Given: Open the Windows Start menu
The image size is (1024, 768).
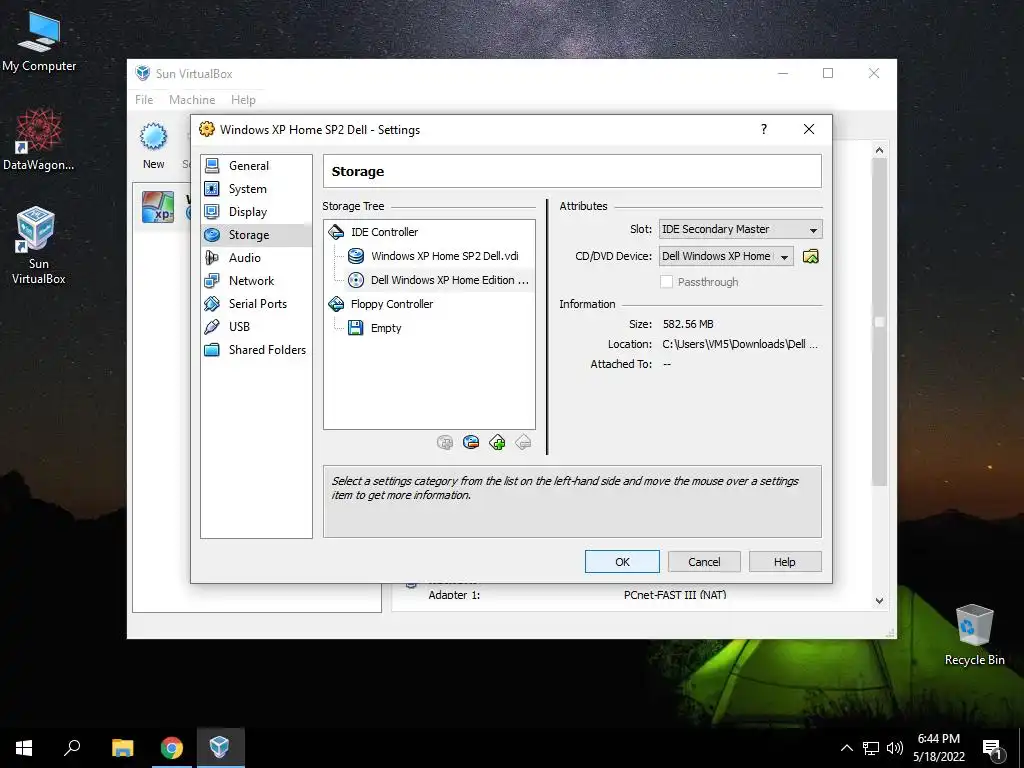Looking at the screenshot, I should 24,748.
